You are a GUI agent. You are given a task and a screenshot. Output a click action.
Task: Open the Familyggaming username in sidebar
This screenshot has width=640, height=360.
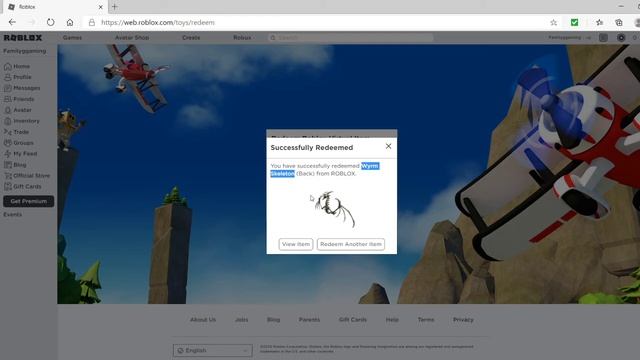[24, 51]
